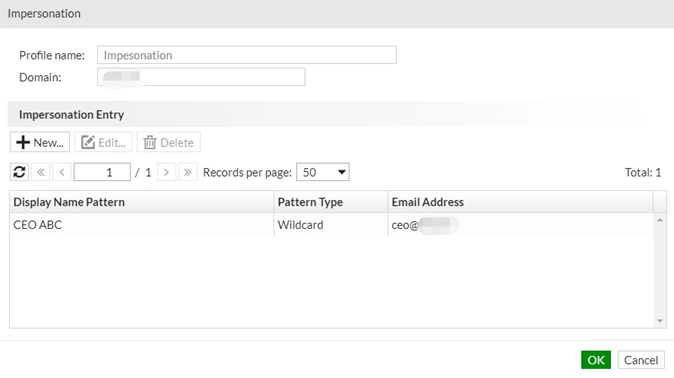The width and height of the screenshot is (674, 378).
Task: Jump to last page of records
Action: (188, 172)
